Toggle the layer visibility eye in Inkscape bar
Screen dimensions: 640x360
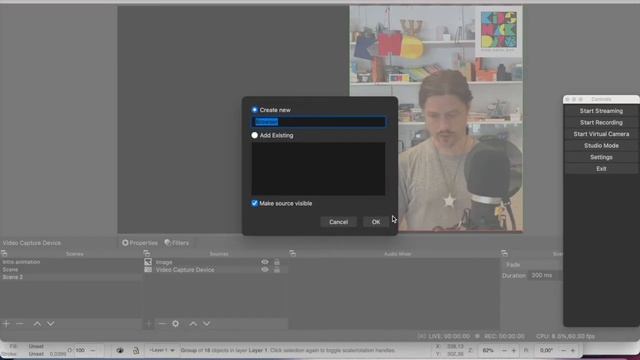(120, 350)
